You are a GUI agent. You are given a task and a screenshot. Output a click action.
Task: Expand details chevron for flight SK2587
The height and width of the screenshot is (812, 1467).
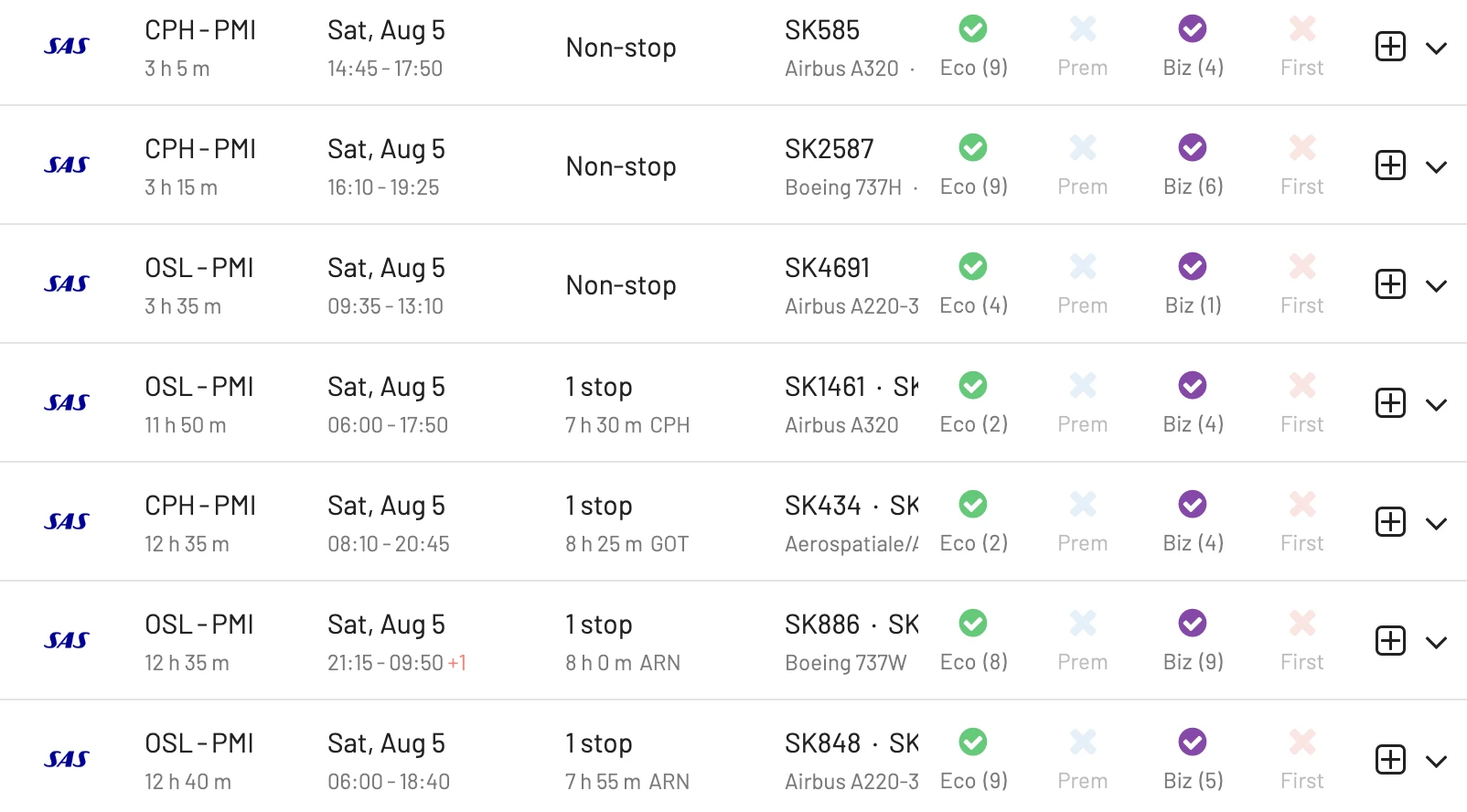(x=1436, y=167)
